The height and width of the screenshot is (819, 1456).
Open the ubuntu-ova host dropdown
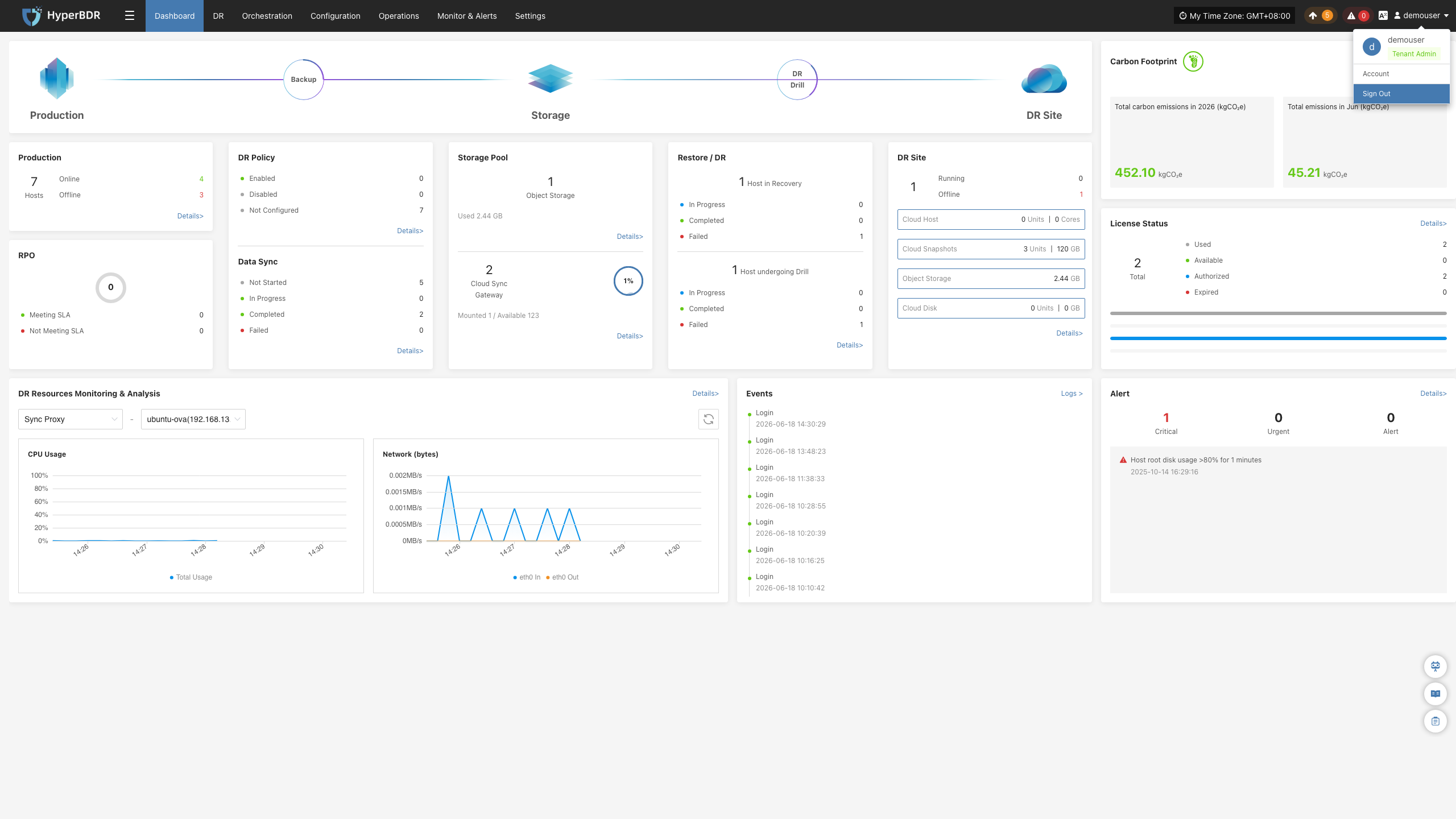tap(193, 419)
